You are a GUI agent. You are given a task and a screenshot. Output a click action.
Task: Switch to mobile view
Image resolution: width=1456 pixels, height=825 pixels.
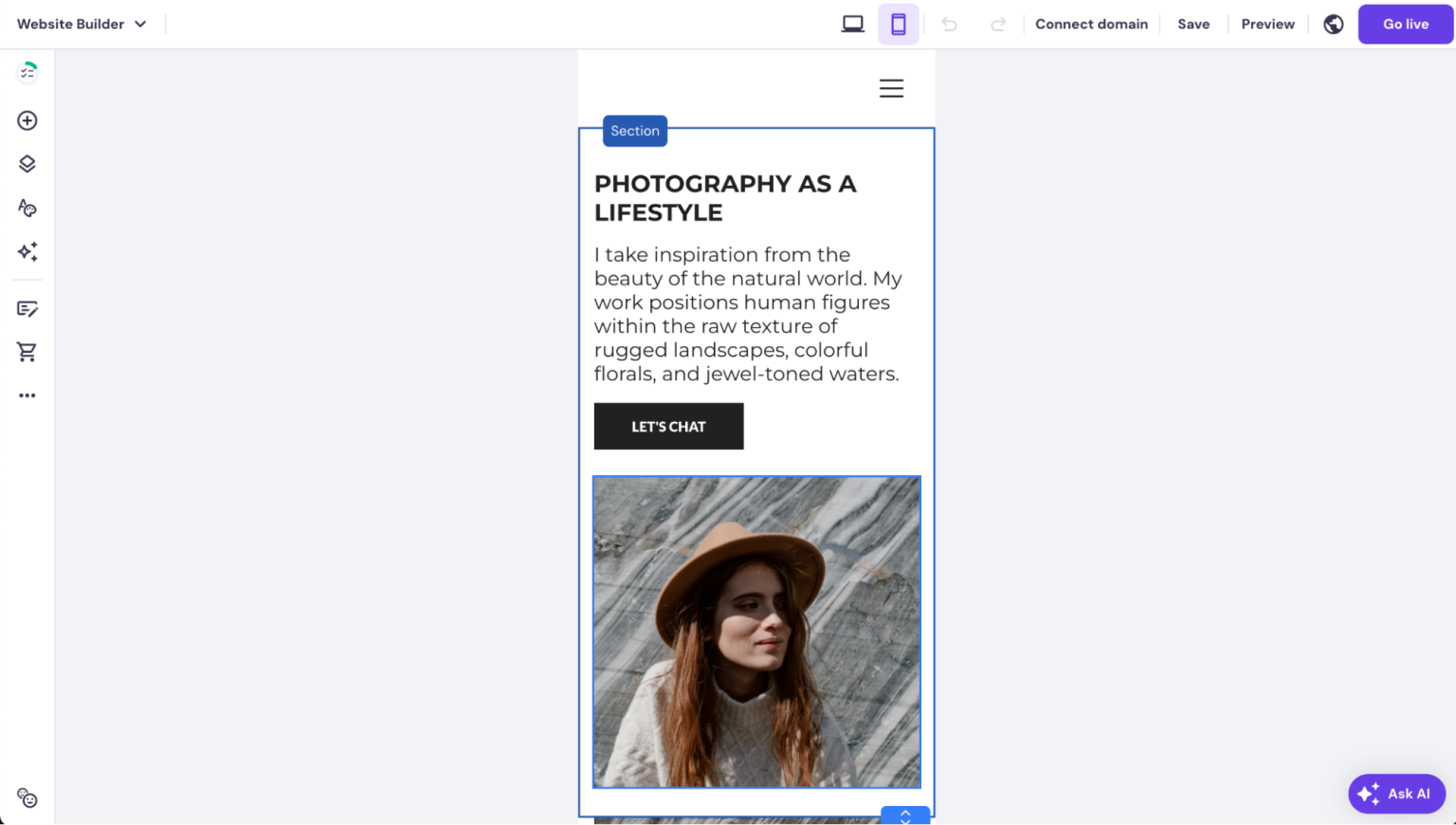tap(898, 23)
